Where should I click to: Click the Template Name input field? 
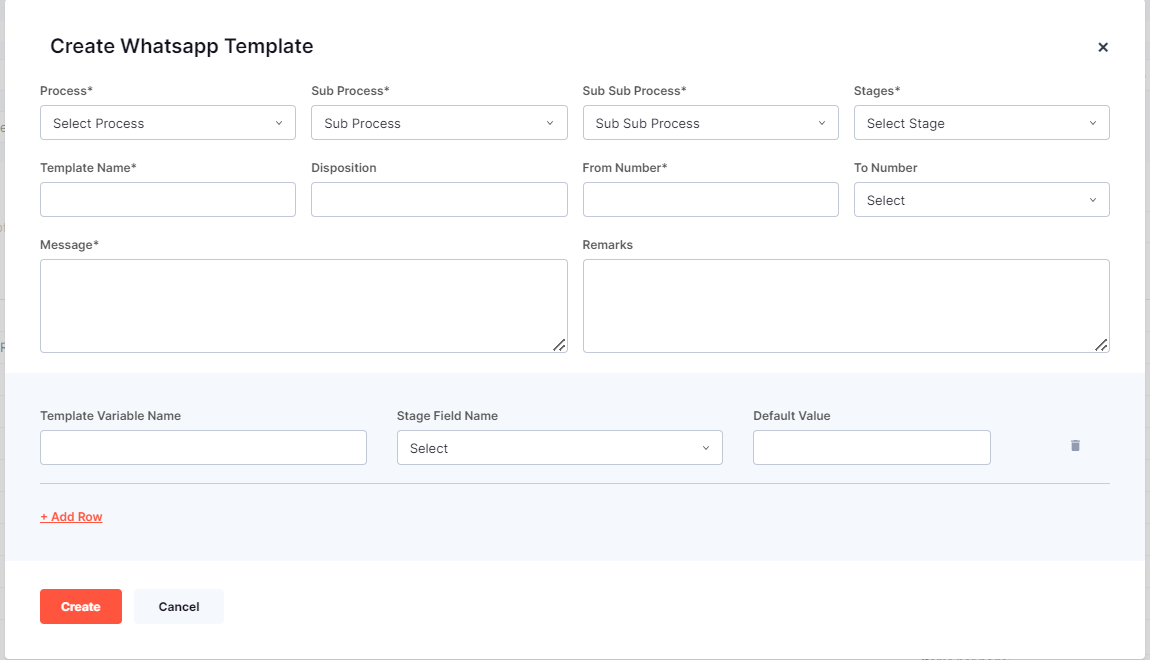pos(167,199)
